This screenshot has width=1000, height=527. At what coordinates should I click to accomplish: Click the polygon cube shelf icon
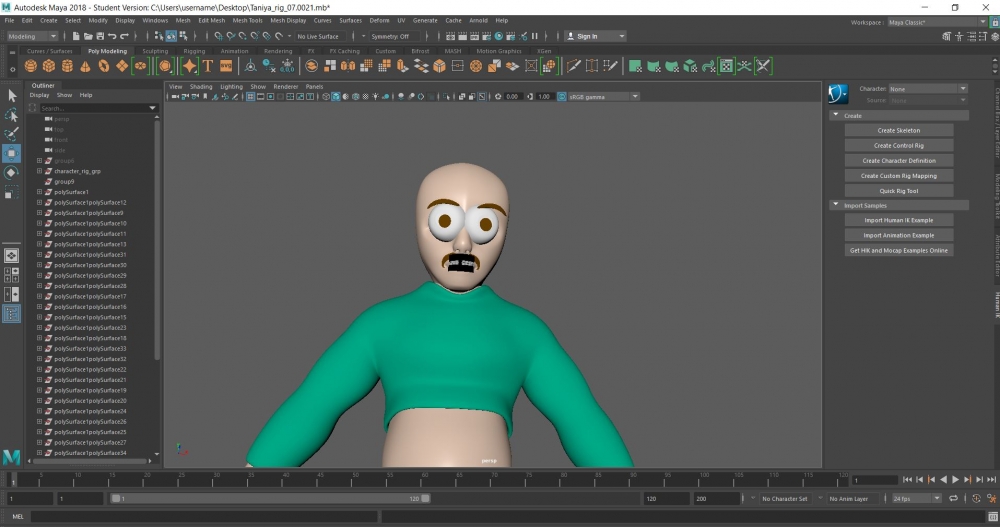click(x=49, y=66)
